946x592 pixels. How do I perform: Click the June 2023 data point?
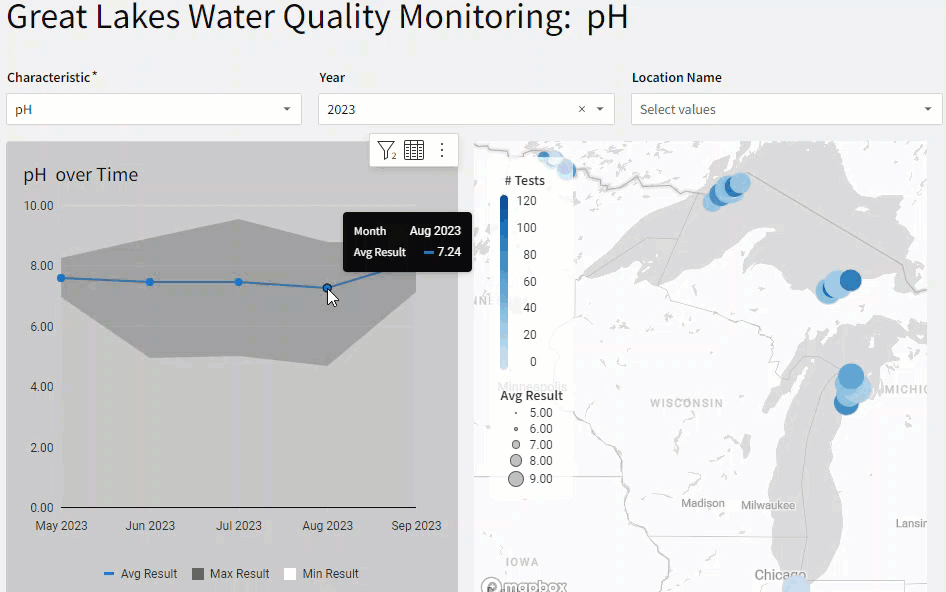click(x=150, y=282)
